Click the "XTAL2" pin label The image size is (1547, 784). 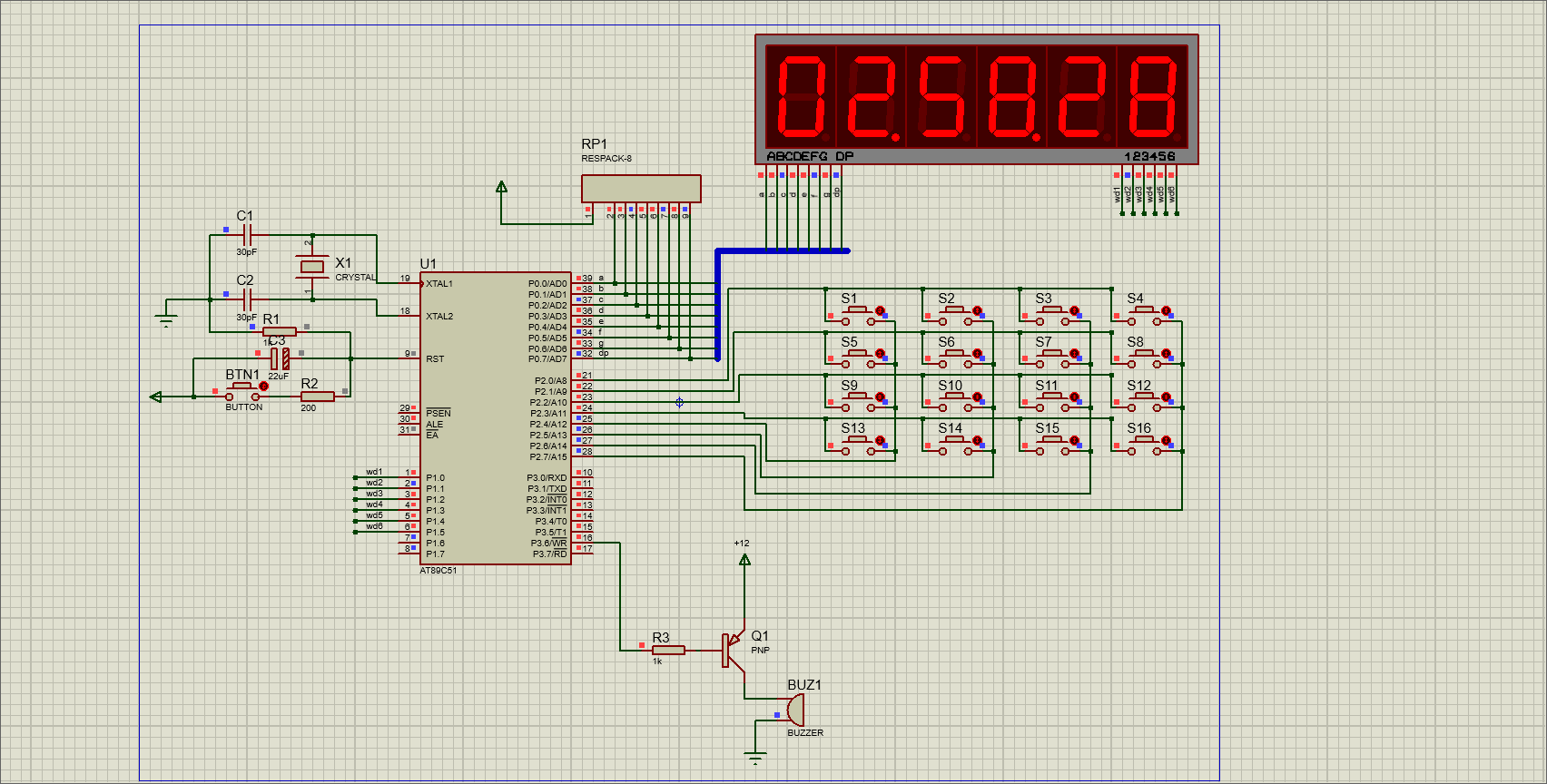(x=439, y=317)
